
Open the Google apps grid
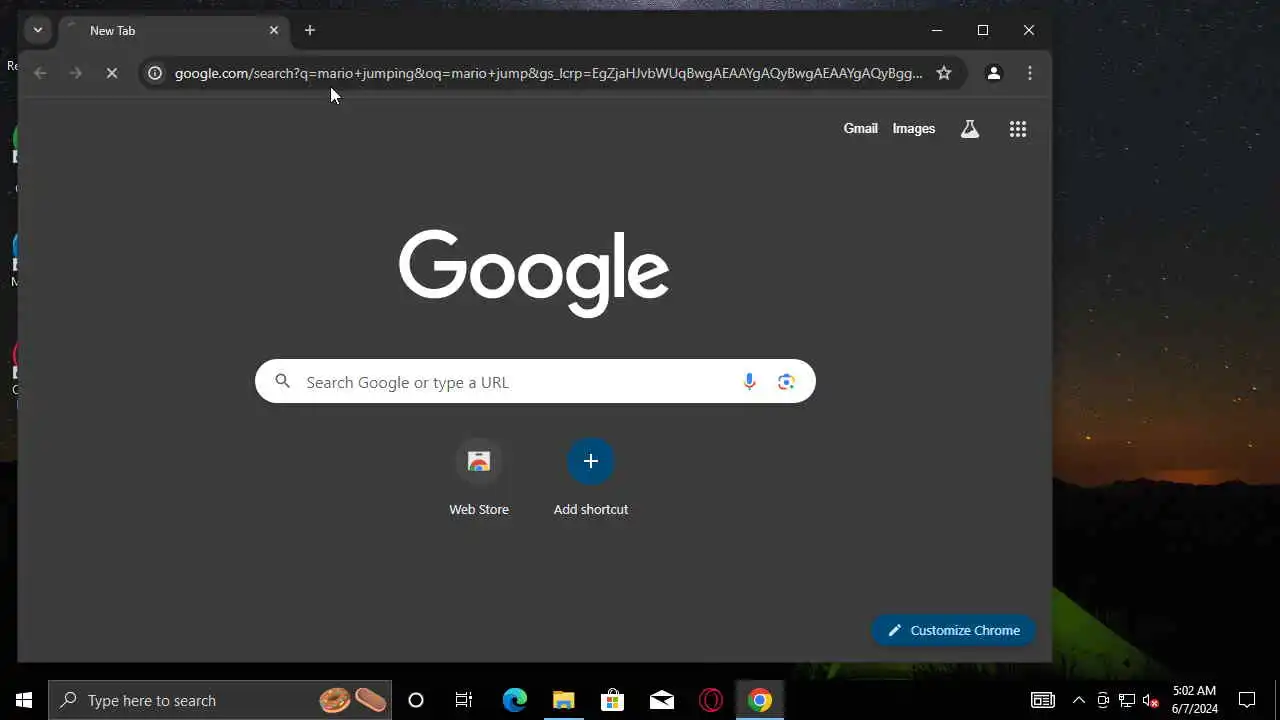pos(1018,129)
